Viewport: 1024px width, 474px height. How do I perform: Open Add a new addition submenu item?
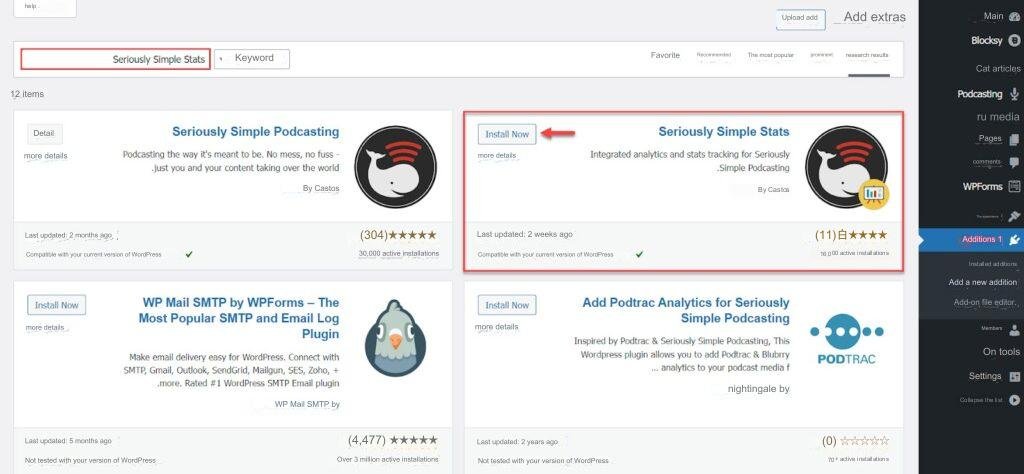coord(982,282)
